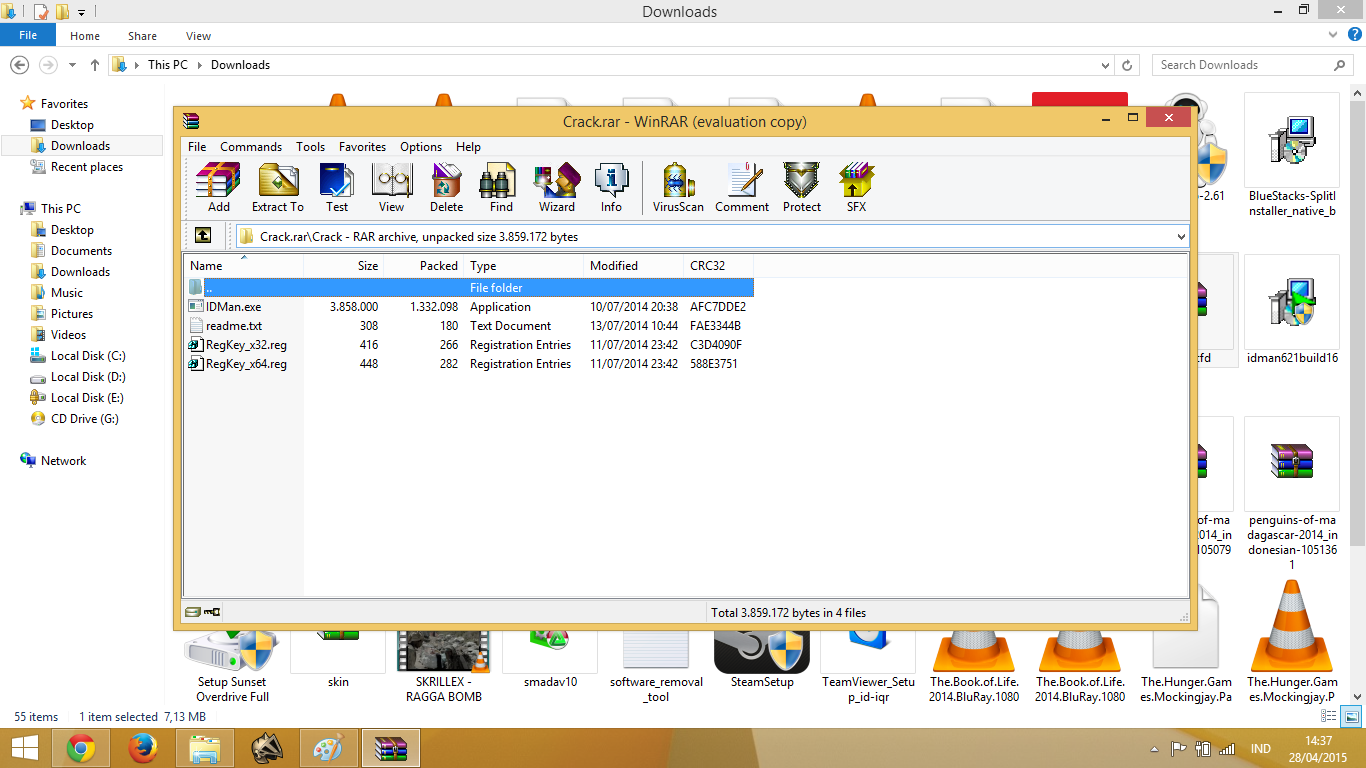Open the Quick Access Toolbar customize dropdown
Screen dimensions: 1366x768
81,12
